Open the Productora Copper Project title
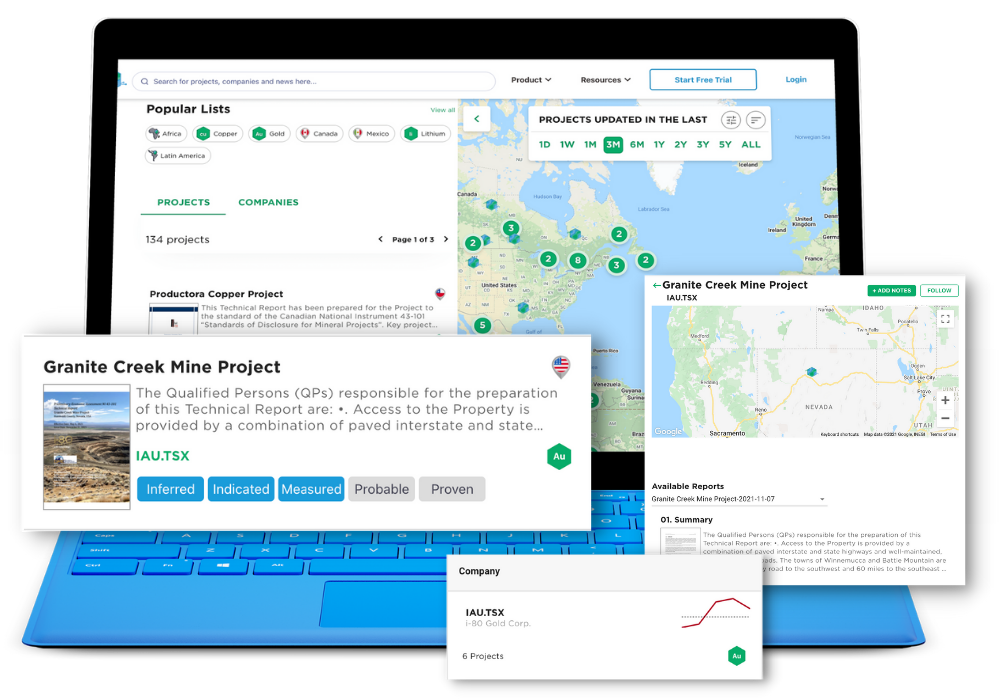This screenshot has height=700, width=1000. [216, 294]
